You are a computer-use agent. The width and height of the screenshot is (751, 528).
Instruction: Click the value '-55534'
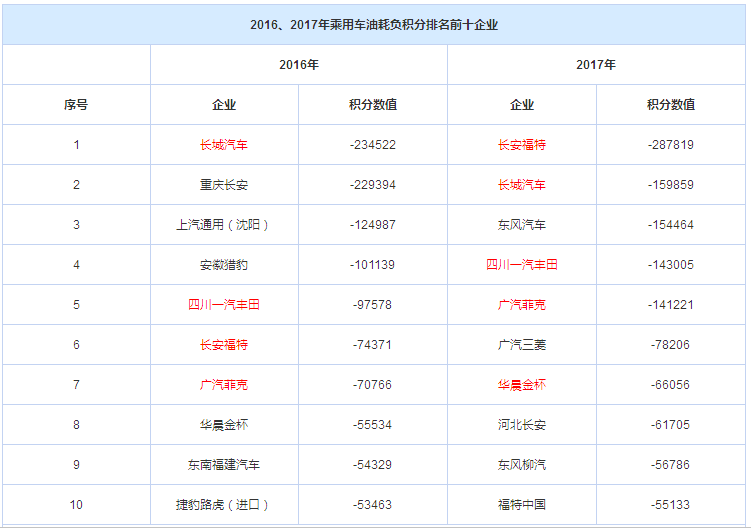pos(373,425)
